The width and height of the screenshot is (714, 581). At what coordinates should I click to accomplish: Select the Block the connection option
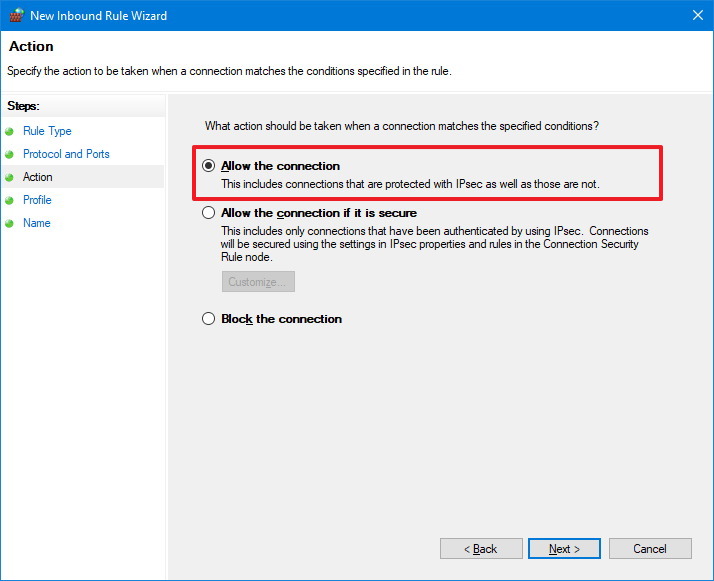[x=208, y=319]
